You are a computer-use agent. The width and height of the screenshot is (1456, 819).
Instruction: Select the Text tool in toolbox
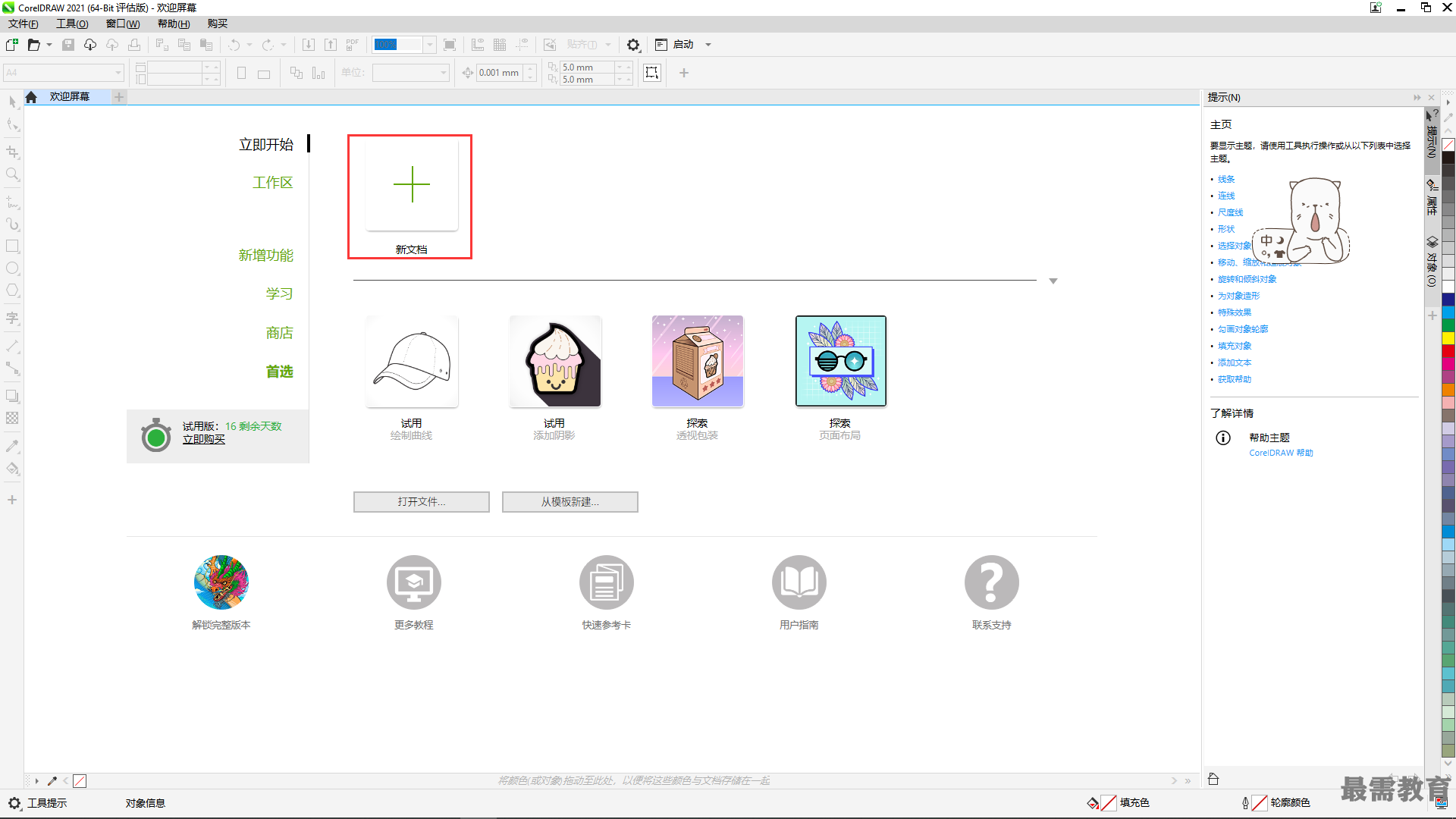12,318
